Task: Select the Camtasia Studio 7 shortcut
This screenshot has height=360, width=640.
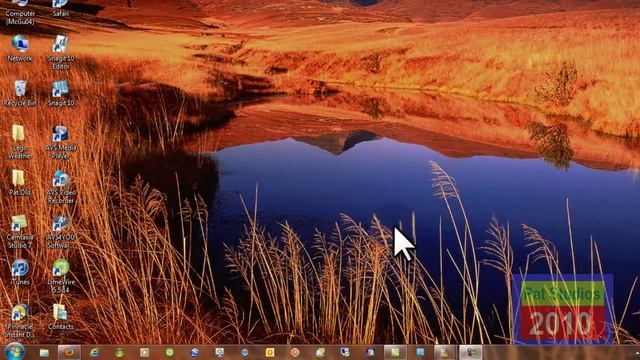Action: click(x=20, y=231)
